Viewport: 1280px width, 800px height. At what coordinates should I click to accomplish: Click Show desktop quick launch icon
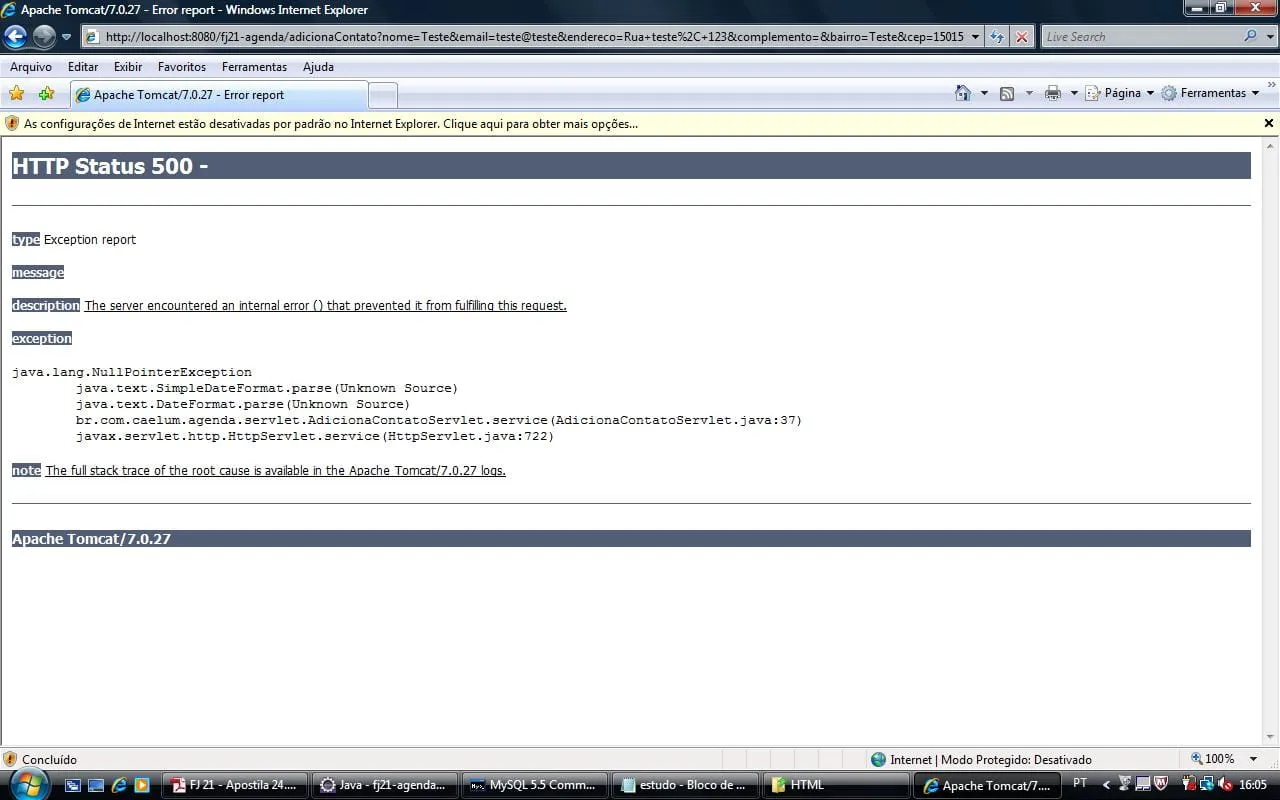96,785
